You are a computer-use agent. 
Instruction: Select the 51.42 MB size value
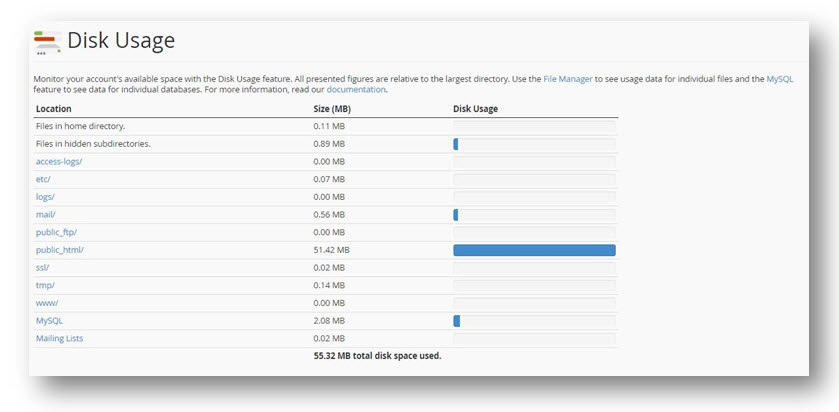click(x=331, y=250)
